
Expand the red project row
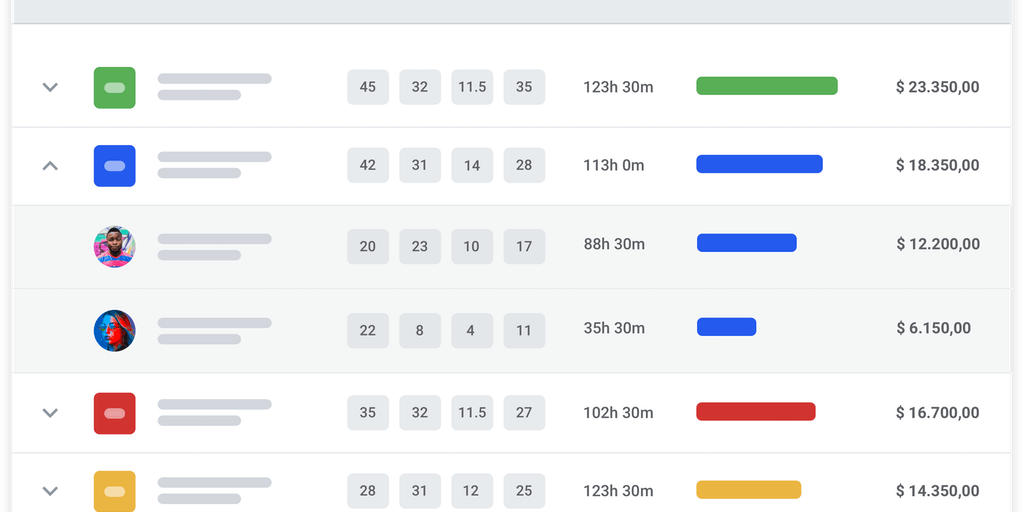click(x=50, y=413)
